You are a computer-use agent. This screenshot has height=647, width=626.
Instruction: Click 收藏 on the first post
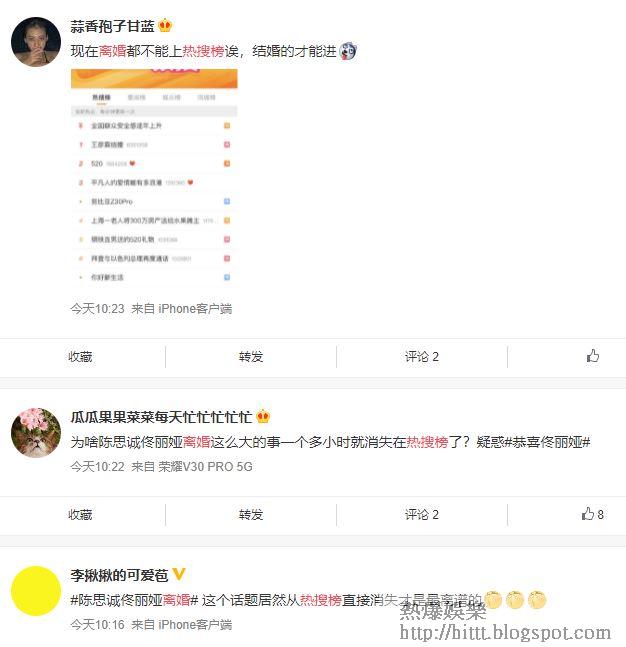click(x=80, y=357)
